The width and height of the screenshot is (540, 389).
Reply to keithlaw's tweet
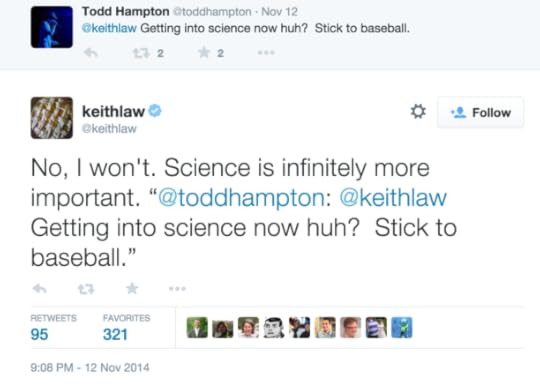coord(39,288)
